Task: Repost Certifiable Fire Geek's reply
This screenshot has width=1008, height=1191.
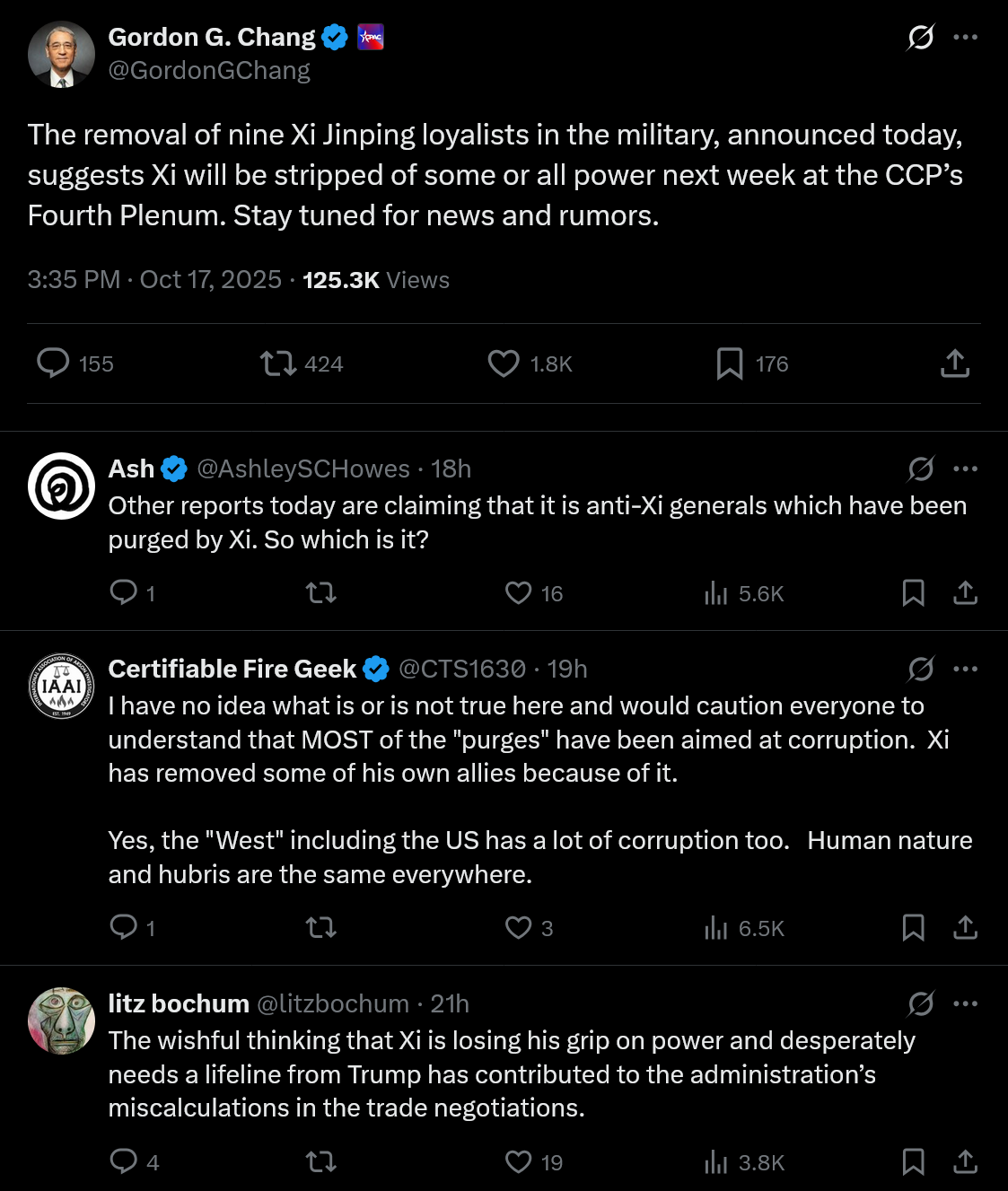Action: [321, 928]
